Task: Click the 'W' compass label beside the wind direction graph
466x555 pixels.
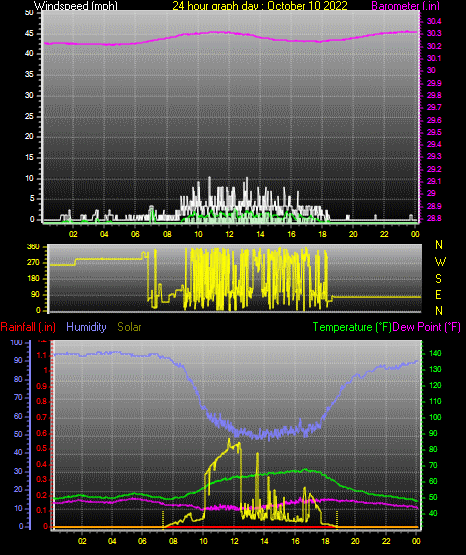Action: coord(440,262)
